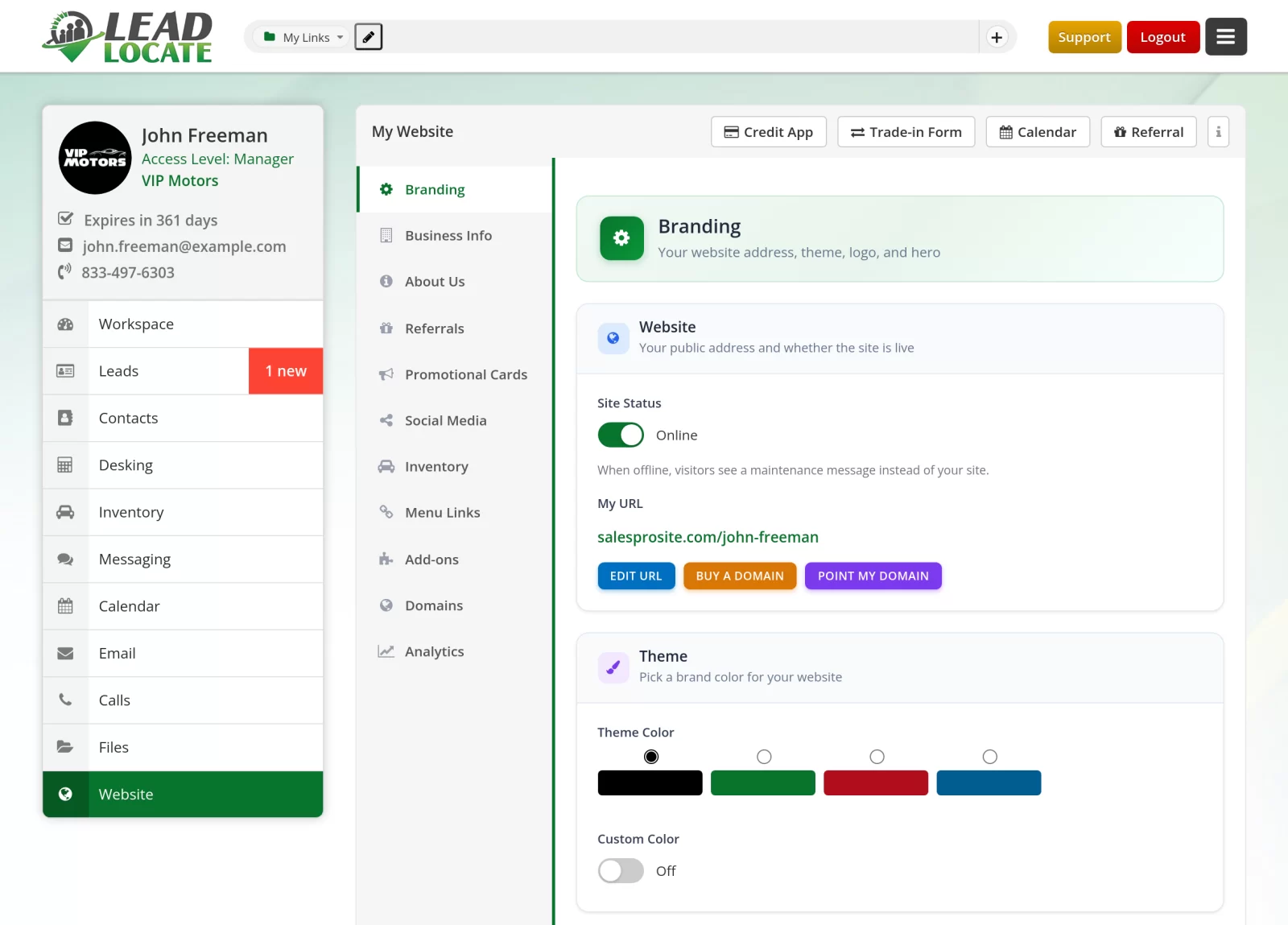Viewport: 1288px width, 925px height.
Task: Click the Social Media share icon
Action: pos(386,420)
